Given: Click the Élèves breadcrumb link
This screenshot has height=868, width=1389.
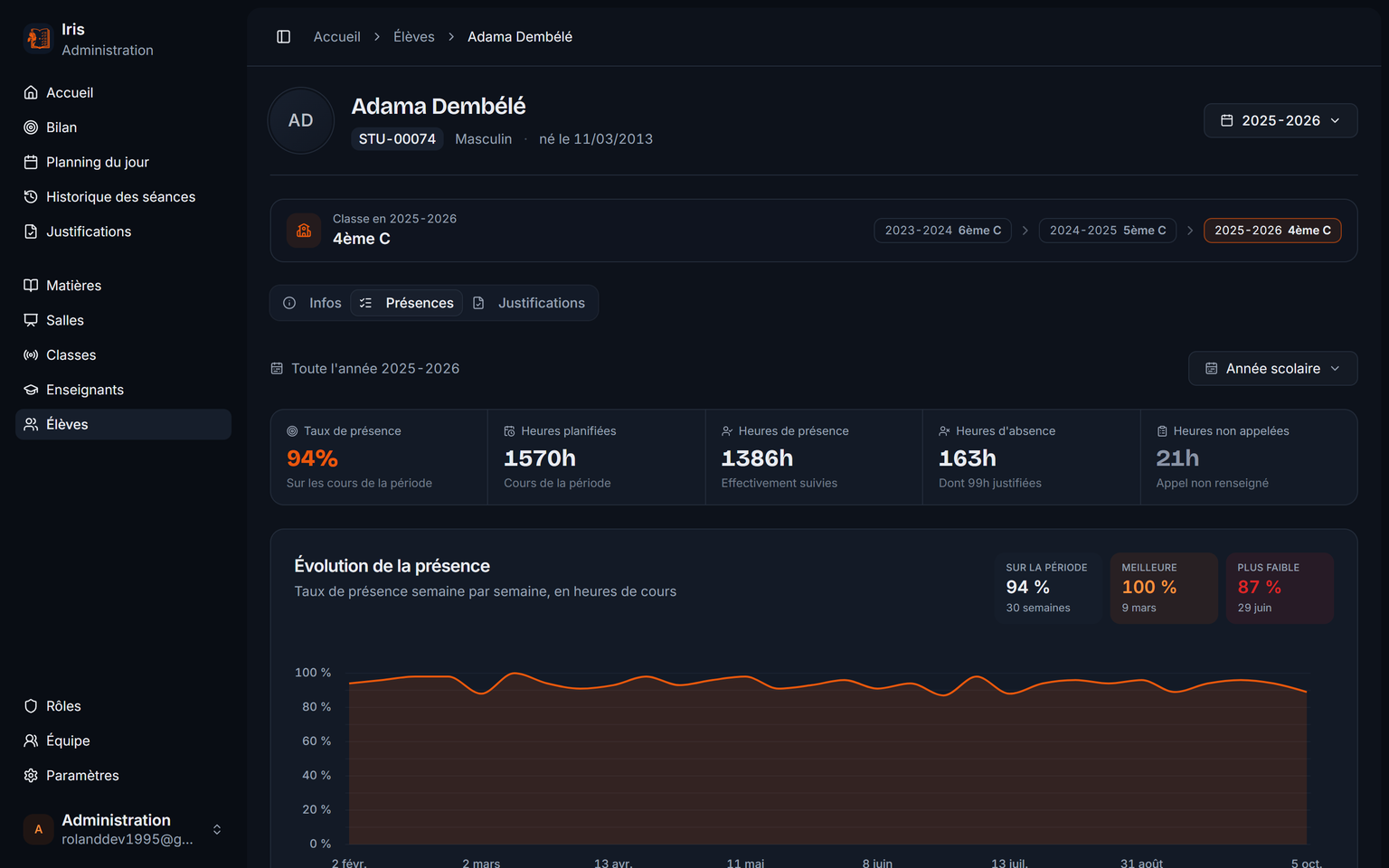Looking at the screenshot, I should tap(414, 37).
